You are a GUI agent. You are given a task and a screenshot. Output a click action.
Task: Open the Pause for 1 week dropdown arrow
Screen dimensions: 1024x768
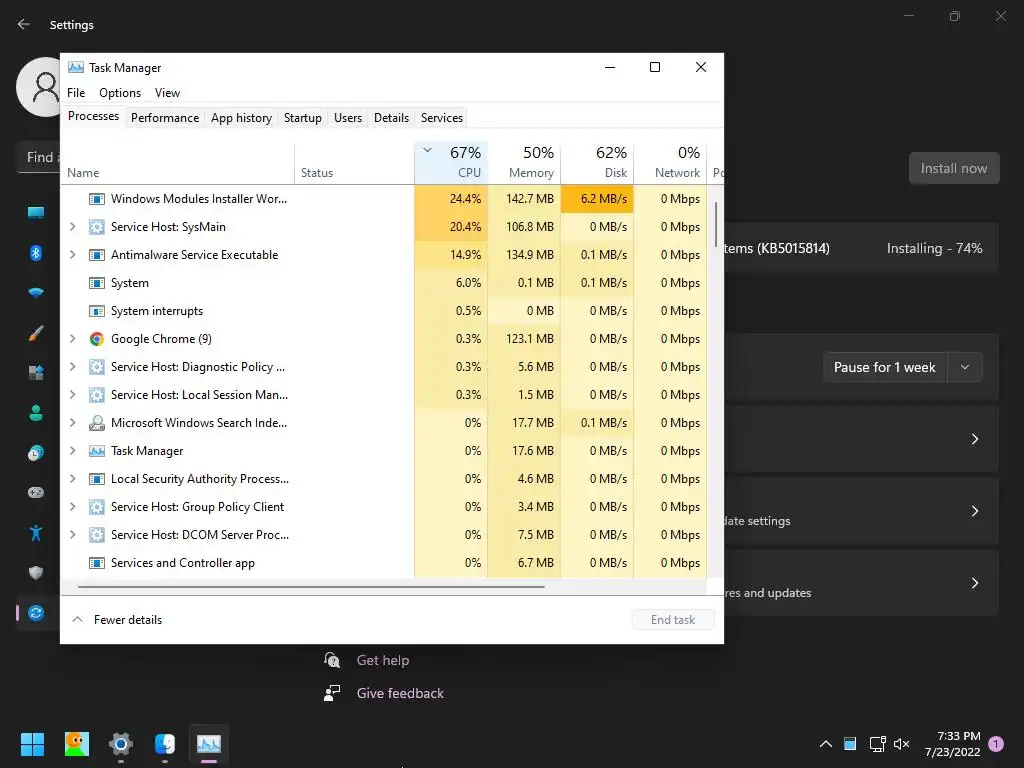(965, 368)
